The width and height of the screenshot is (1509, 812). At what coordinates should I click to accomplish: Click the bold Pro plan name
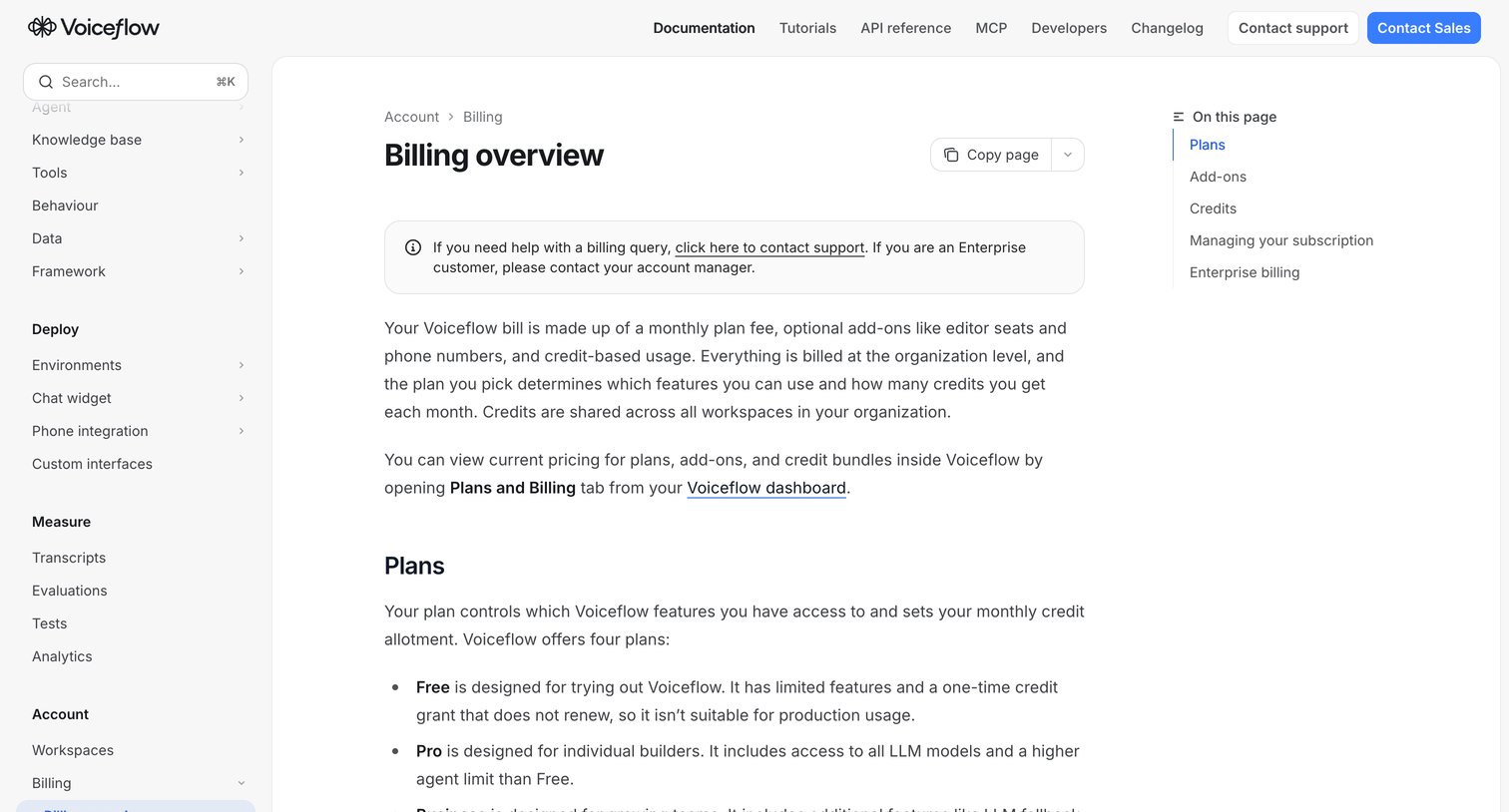coord(429,751)
